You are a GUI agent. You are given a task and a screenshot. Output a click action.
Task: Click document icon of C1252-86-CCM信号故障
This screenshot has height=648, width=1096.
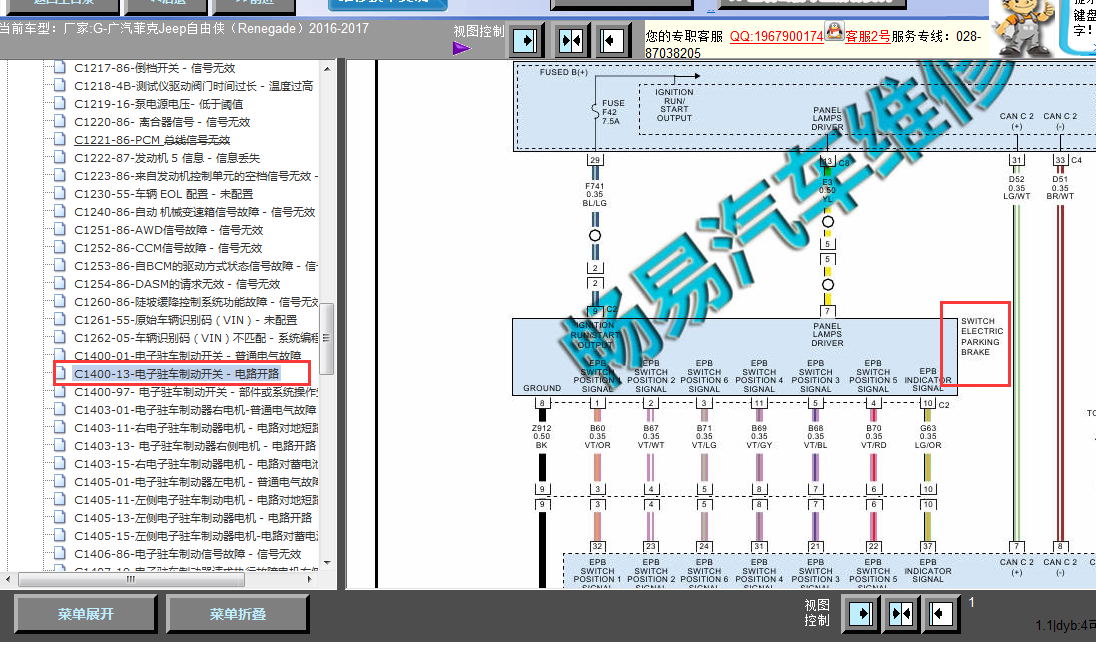click(60, 247)
